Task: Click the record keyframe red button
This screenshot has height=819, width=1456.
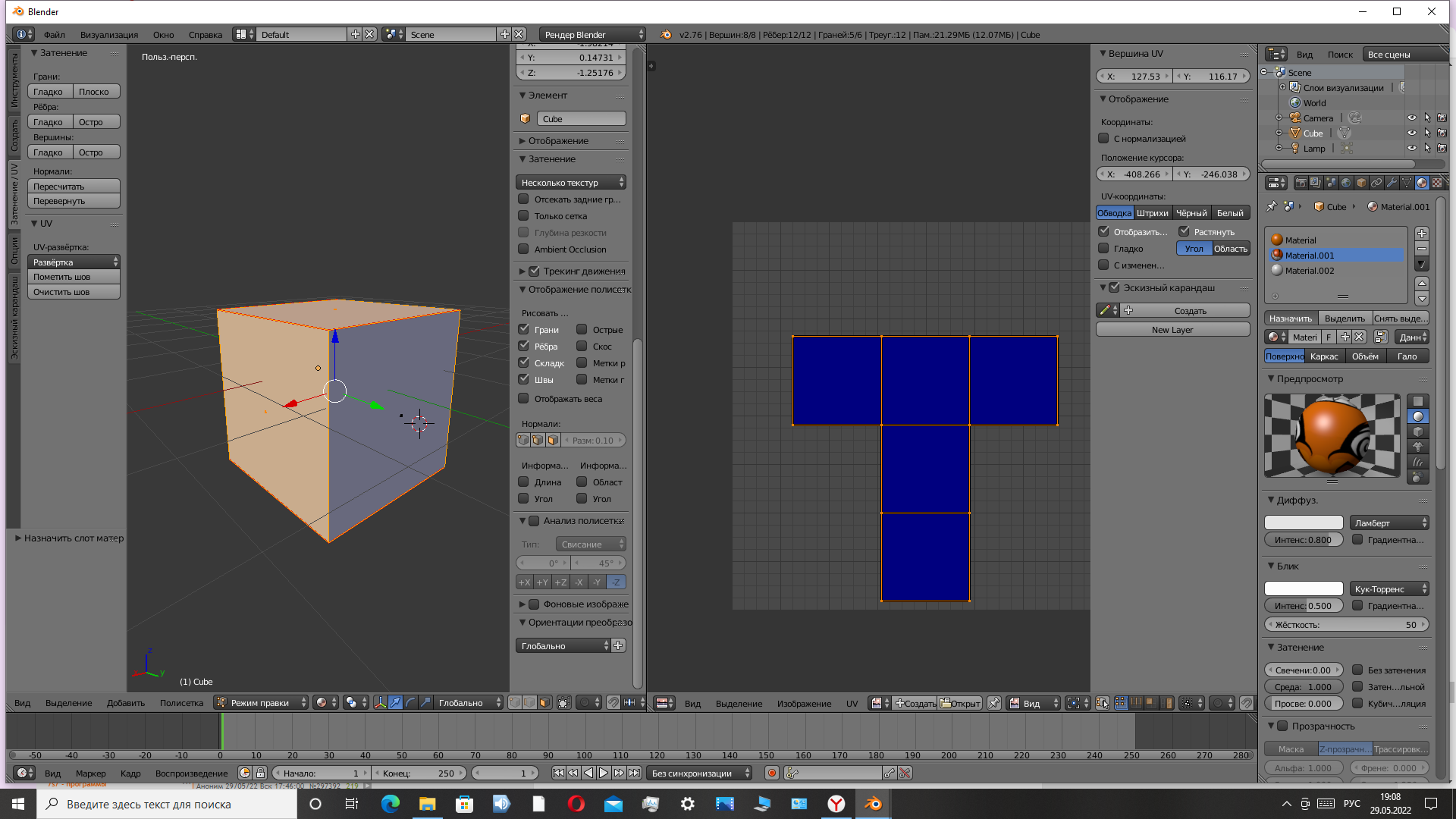Action: [x=771, y=773]
